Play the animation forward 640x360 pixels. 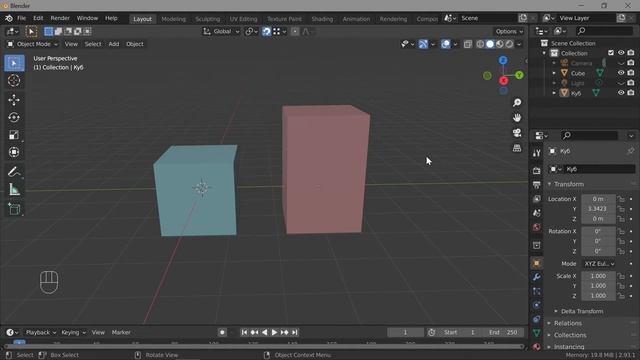[x=274, y=333]
